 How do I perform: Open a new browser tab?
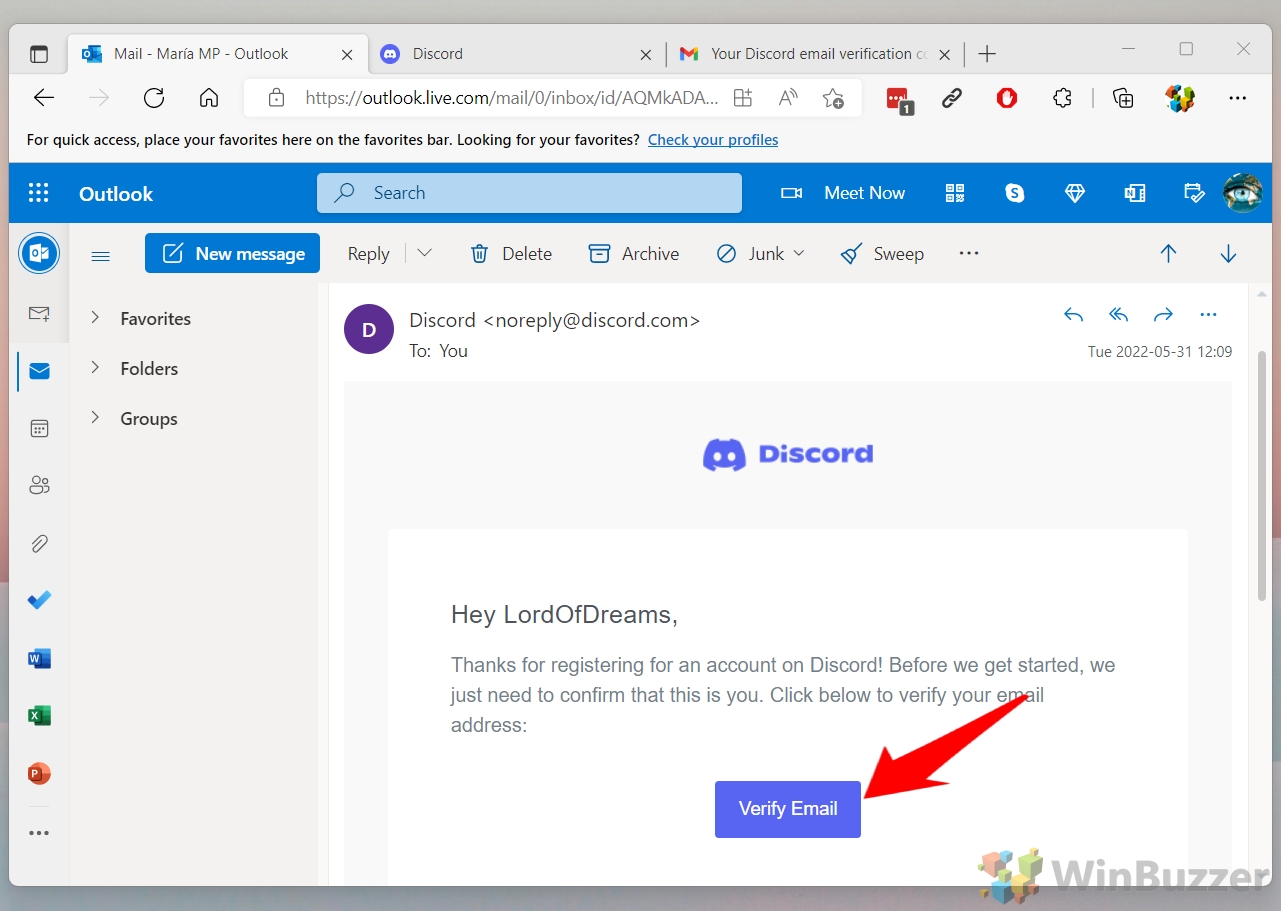click(987, 54)
